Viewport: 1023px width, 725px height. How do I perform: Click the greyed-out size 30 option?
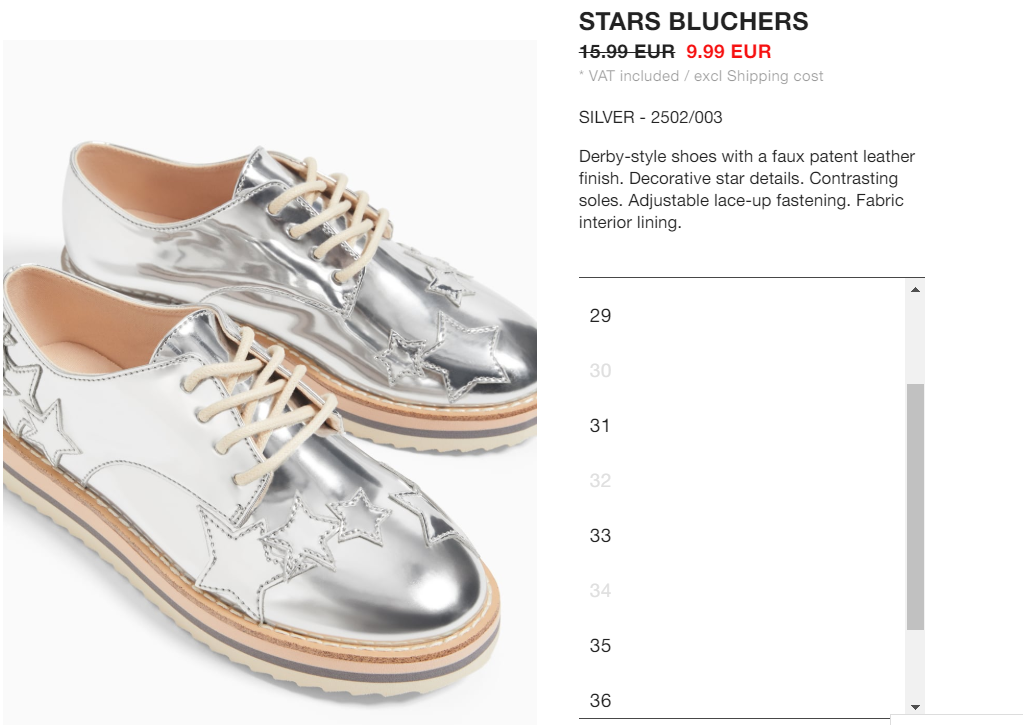tap(742, 371)
